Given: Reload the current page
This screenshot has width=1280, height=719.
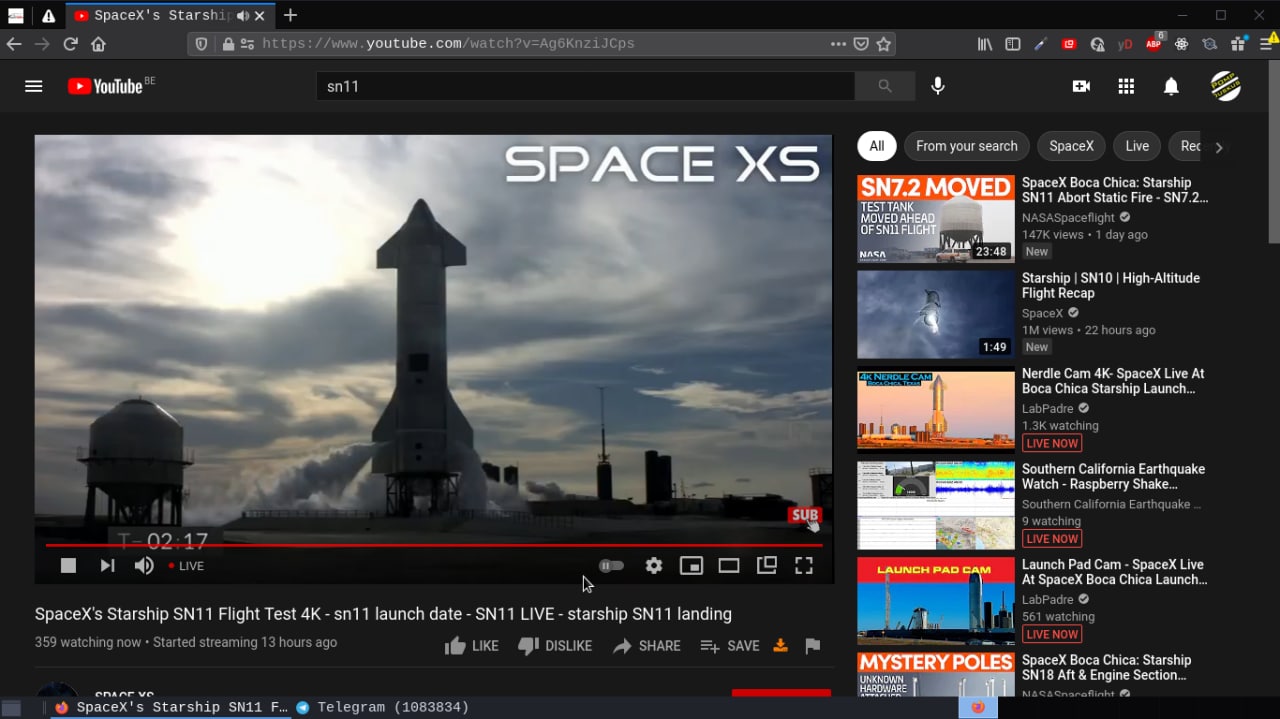Looking at the screenshot, I should point(70,44).
